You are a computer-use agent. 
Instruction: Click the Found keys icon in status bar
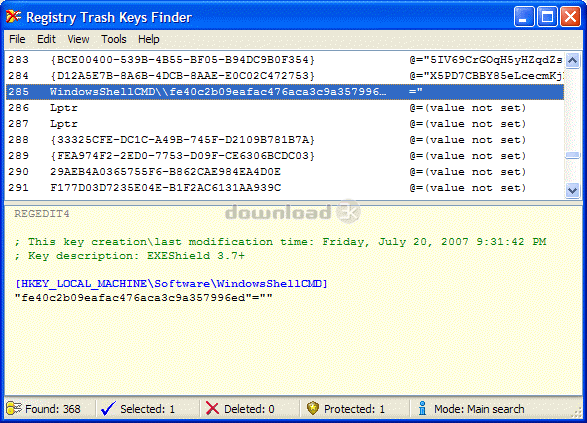(14, 408)
